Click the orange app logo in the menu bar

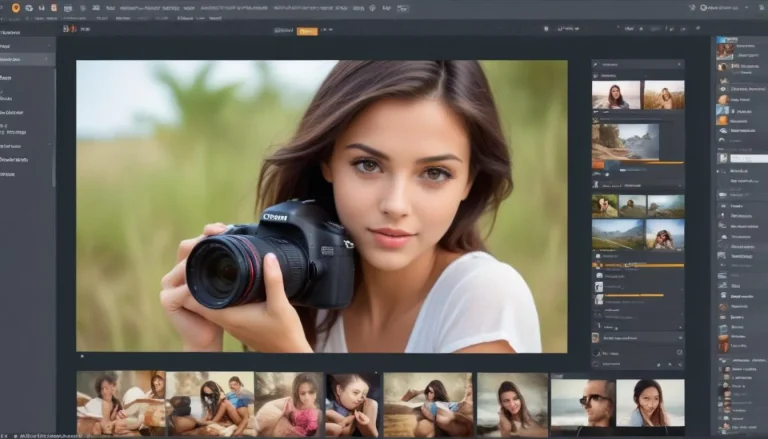click(x=15, y=7)
